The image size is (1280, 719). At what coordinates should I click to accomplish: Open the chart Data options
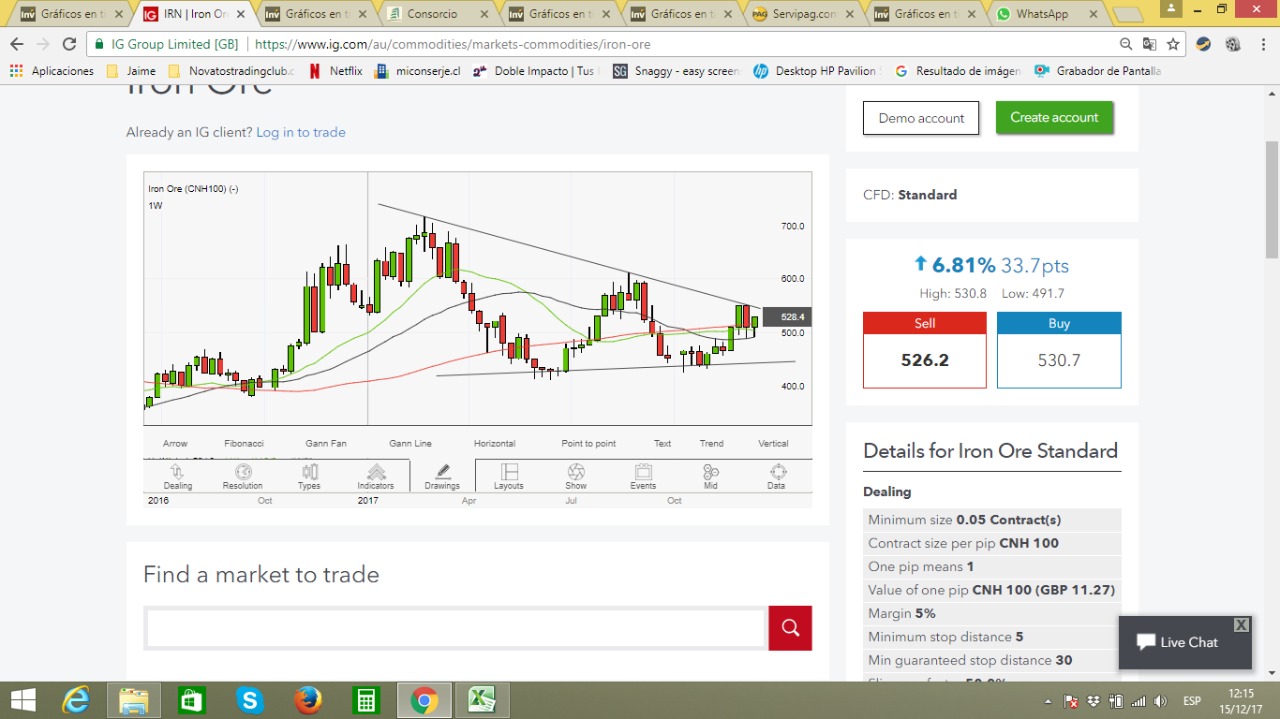[777, 476]
